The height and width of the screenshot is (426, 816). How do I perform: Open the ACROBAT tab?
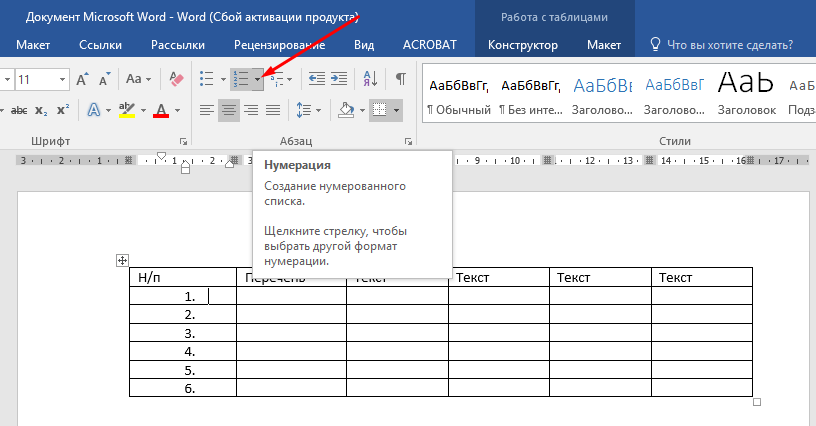tap(430, 45)
